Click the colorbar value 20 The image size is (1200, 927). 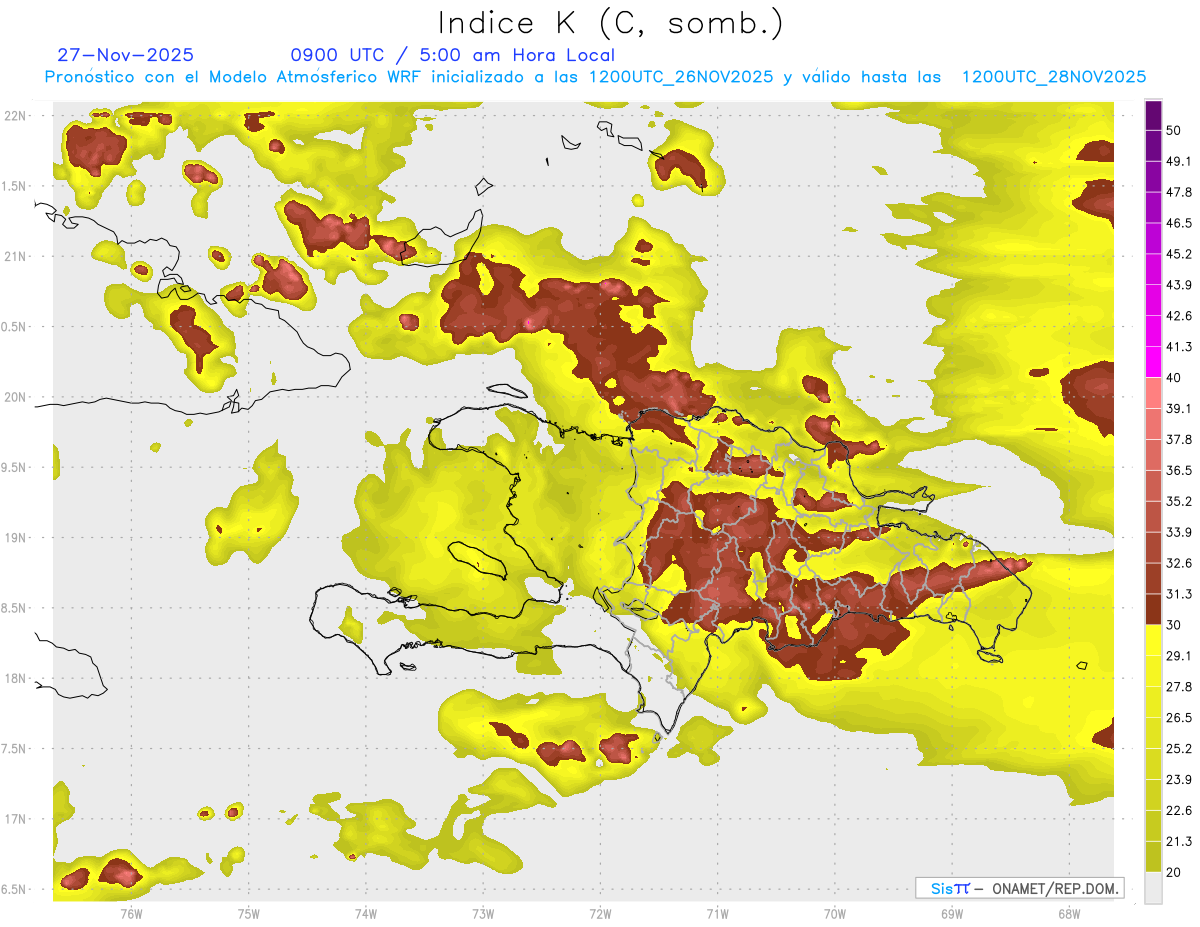click(x=1174, y=872)
